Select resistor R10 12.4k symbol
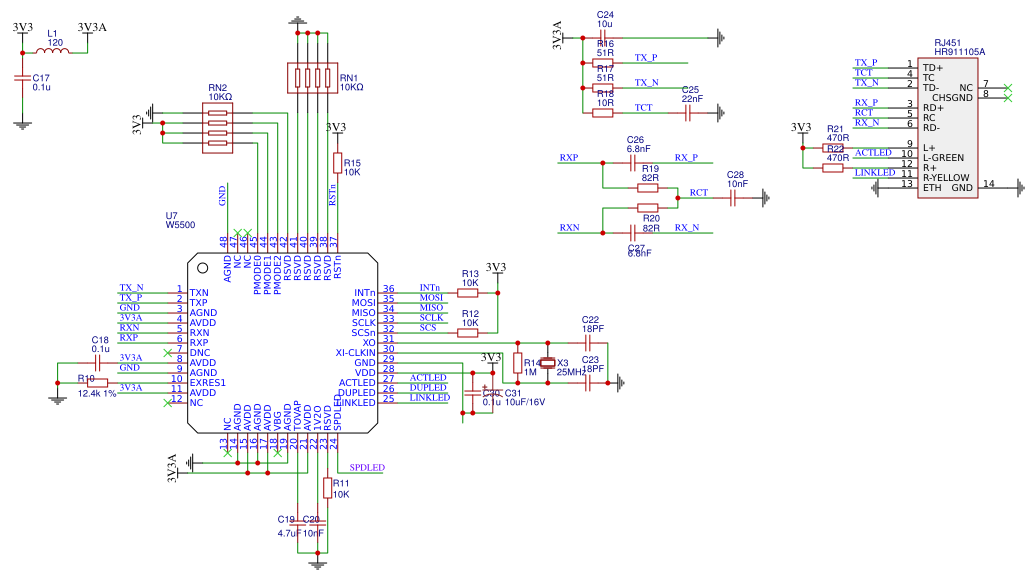Screen dimensions: 1034x579 tap(98, 383)
